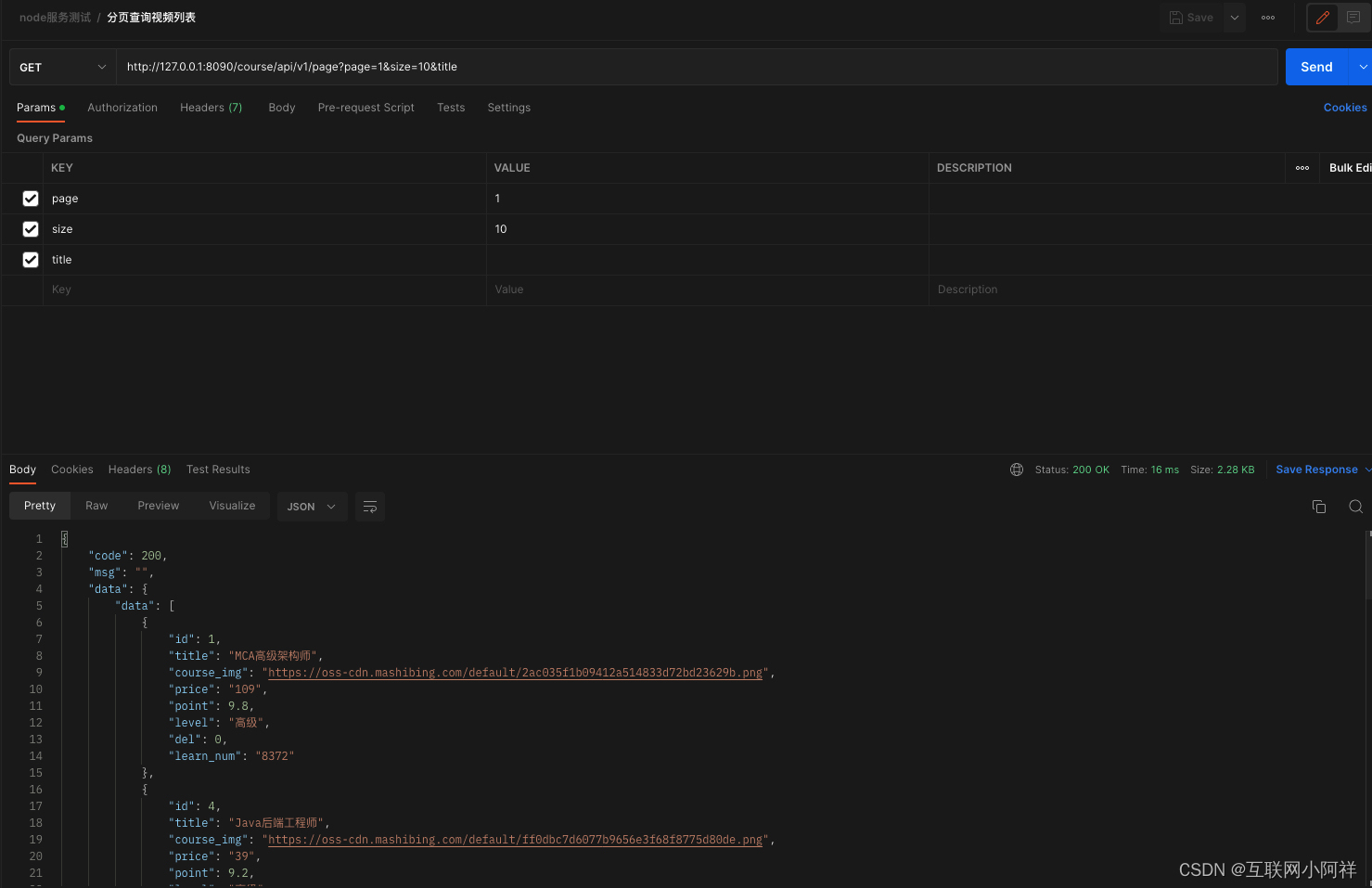
Task: Open the comments panel icon
Action: (1353, 18)
